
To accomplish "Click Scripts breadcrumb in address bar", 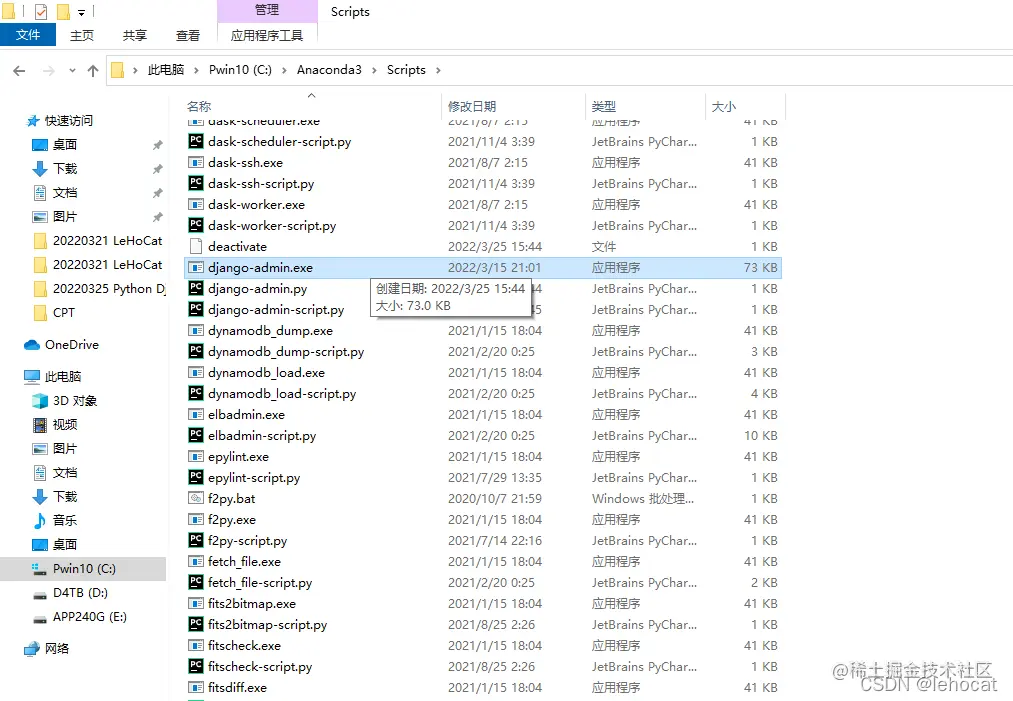I will [x=406, y=70].
